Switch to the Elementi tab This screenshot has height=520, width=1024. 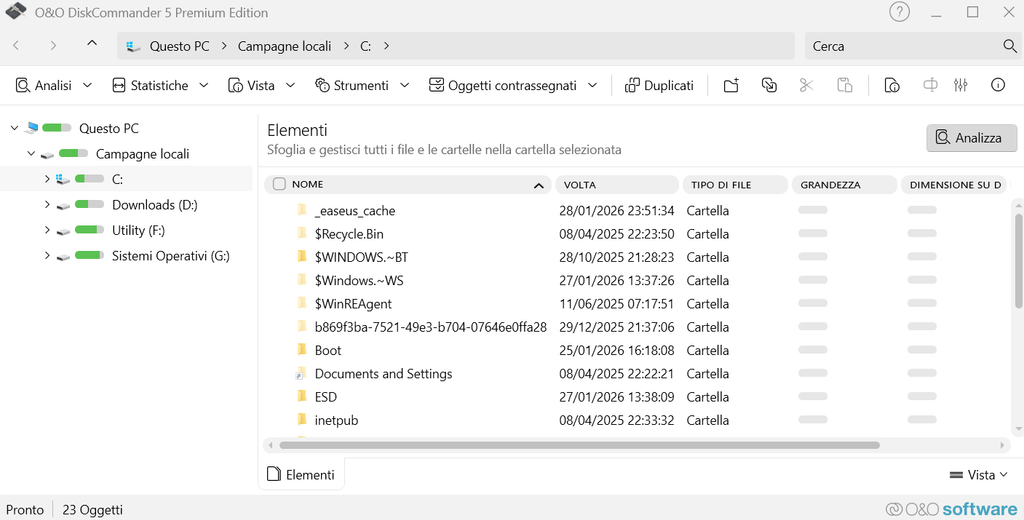pos(302,475)
